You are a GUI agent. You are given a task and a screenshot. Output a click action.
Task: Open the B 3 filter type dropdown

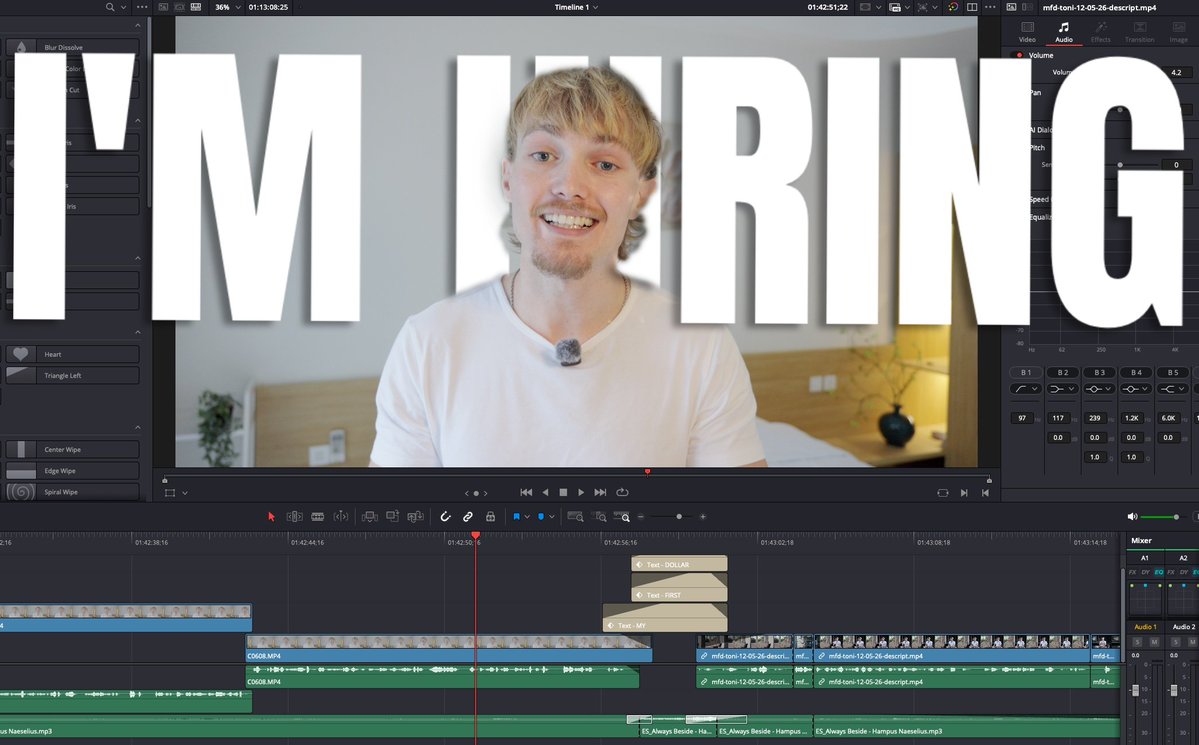point(1100,389)
